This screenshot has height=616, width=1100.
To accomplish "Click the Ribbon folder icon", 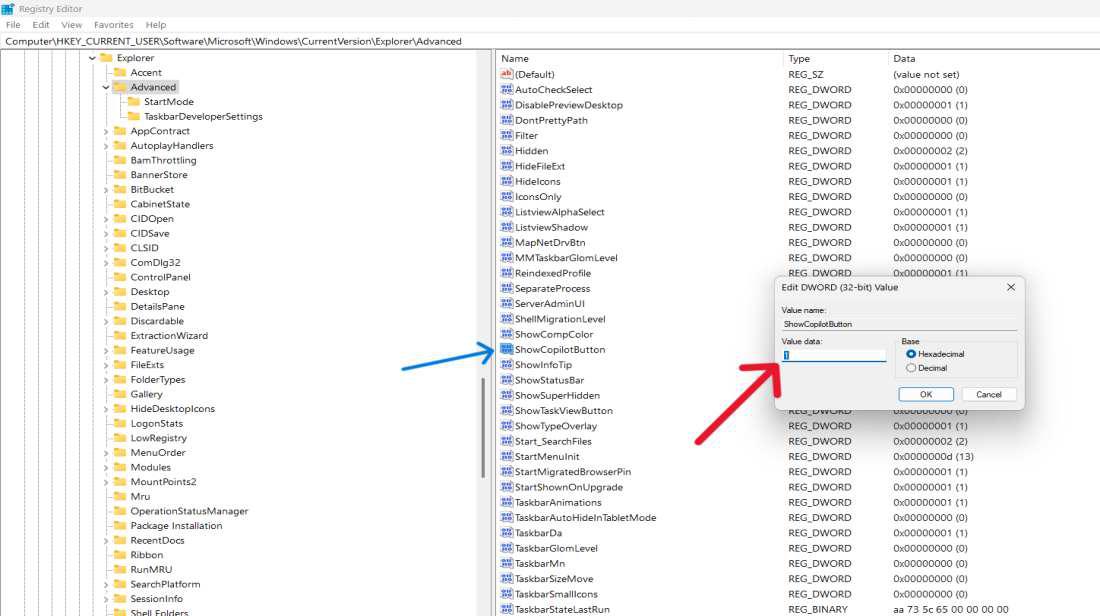I will pos(120,555).
